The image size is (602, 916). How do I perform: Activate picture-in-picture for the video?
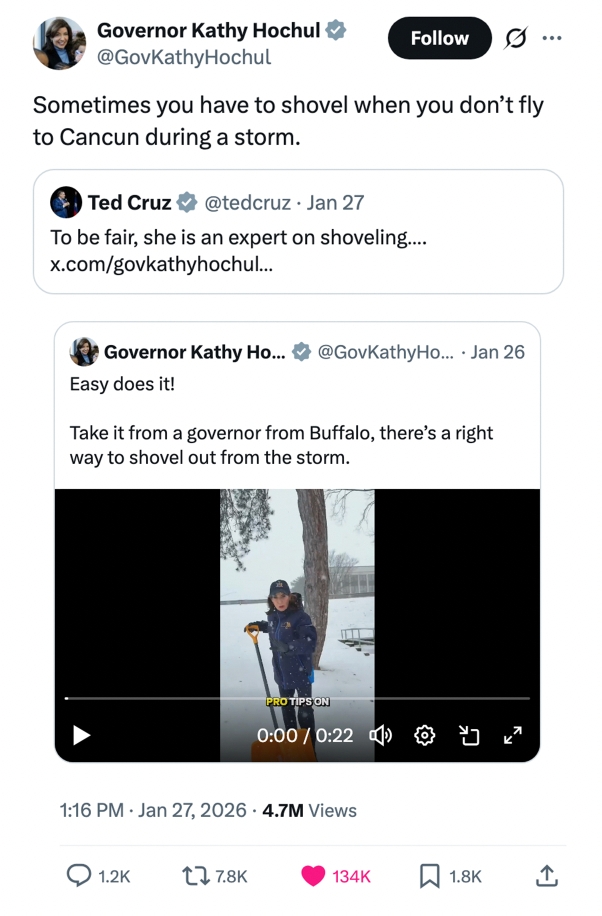[x=469, y=735]
